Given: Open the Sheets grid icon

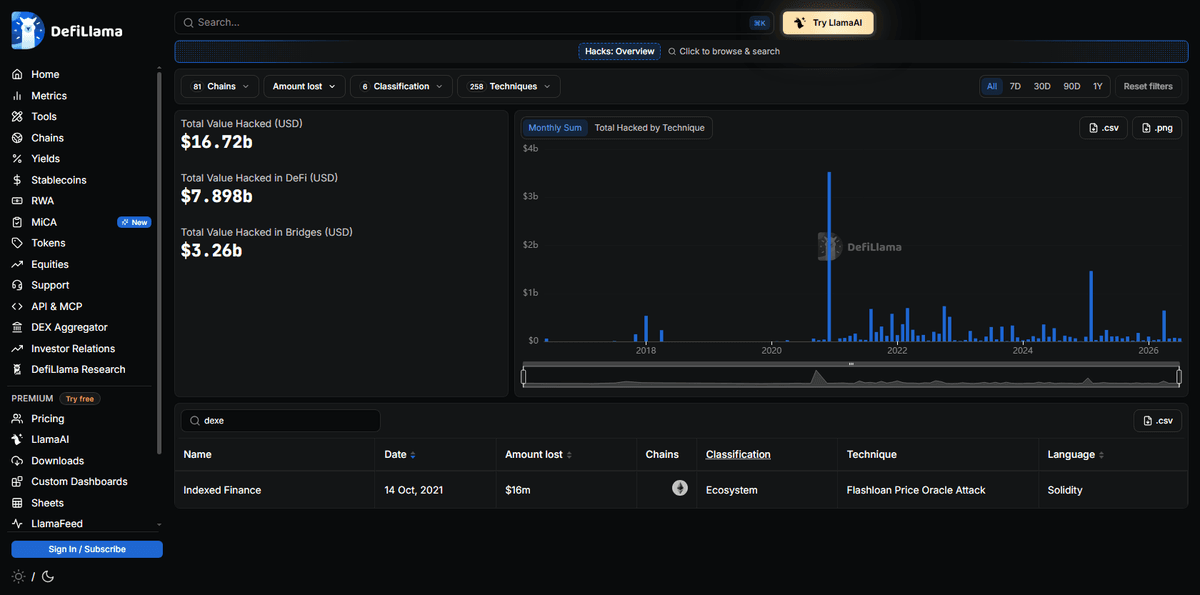Looking at the screenshot, I should click(17, 503).
